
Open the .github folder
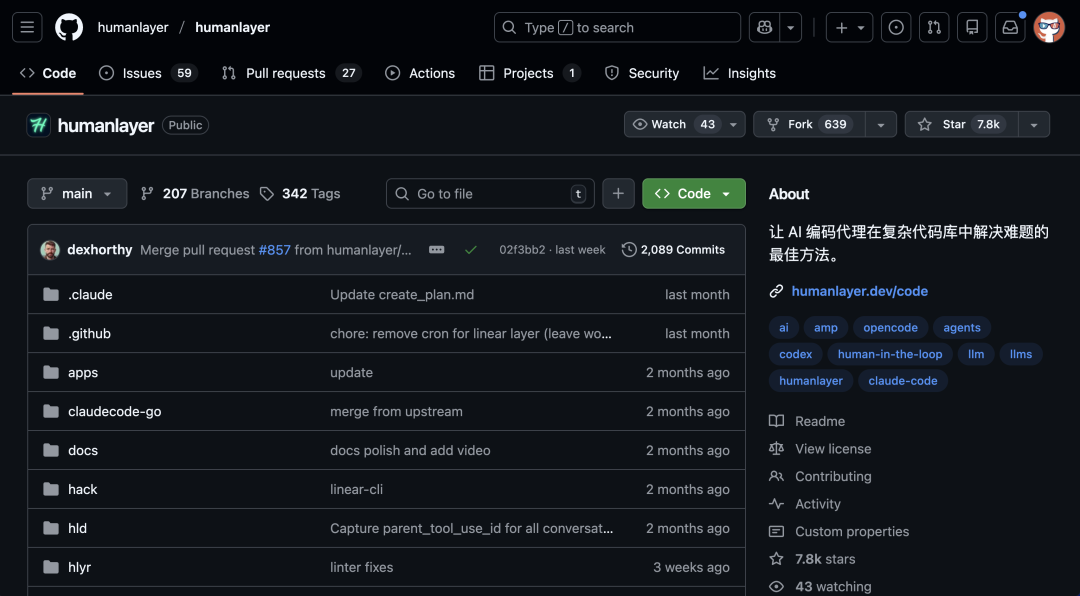[90, 333]
